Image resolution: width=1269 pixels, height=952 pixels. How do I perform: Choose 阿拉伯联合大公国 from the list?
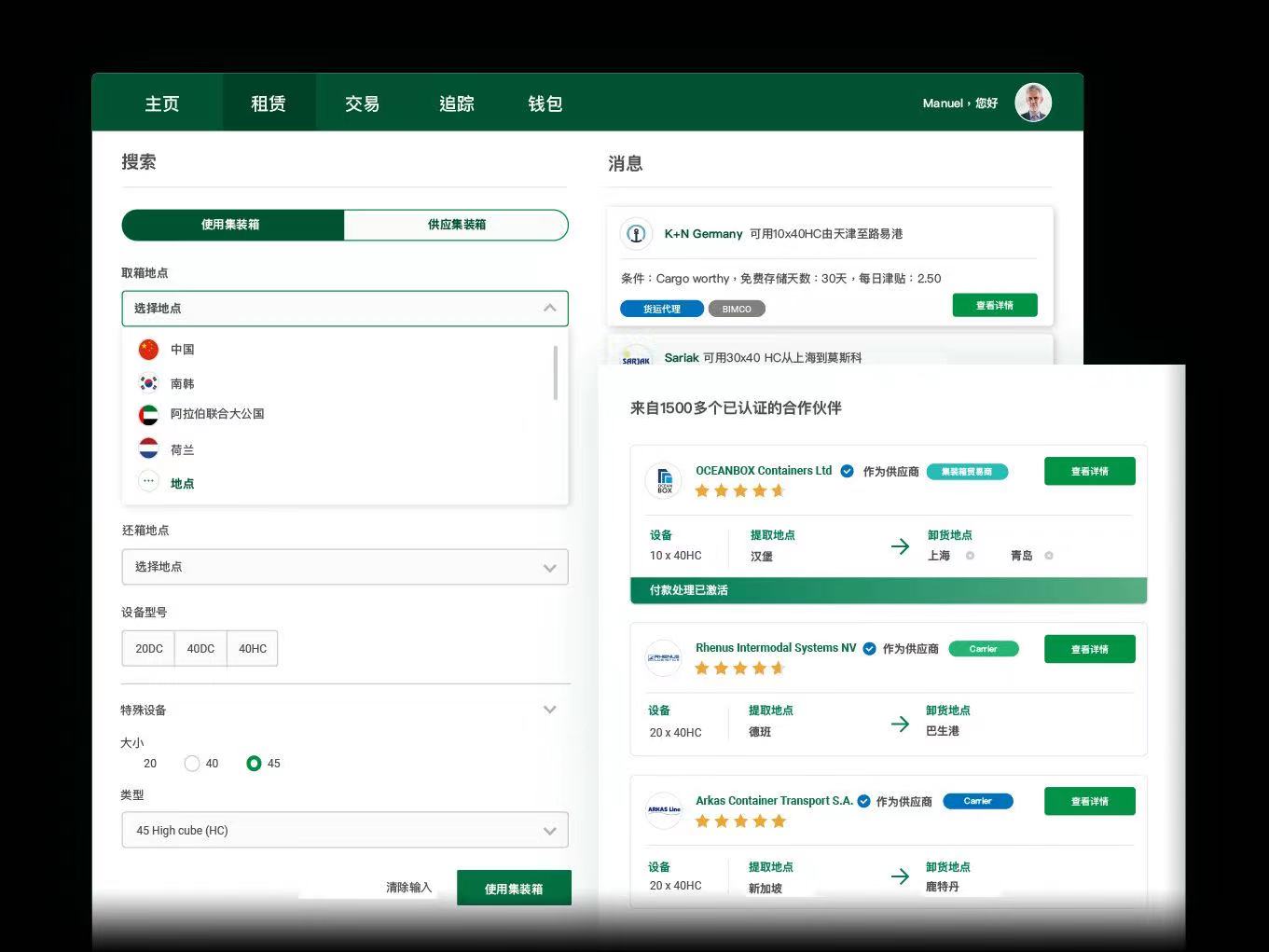[x=217, y=414]
